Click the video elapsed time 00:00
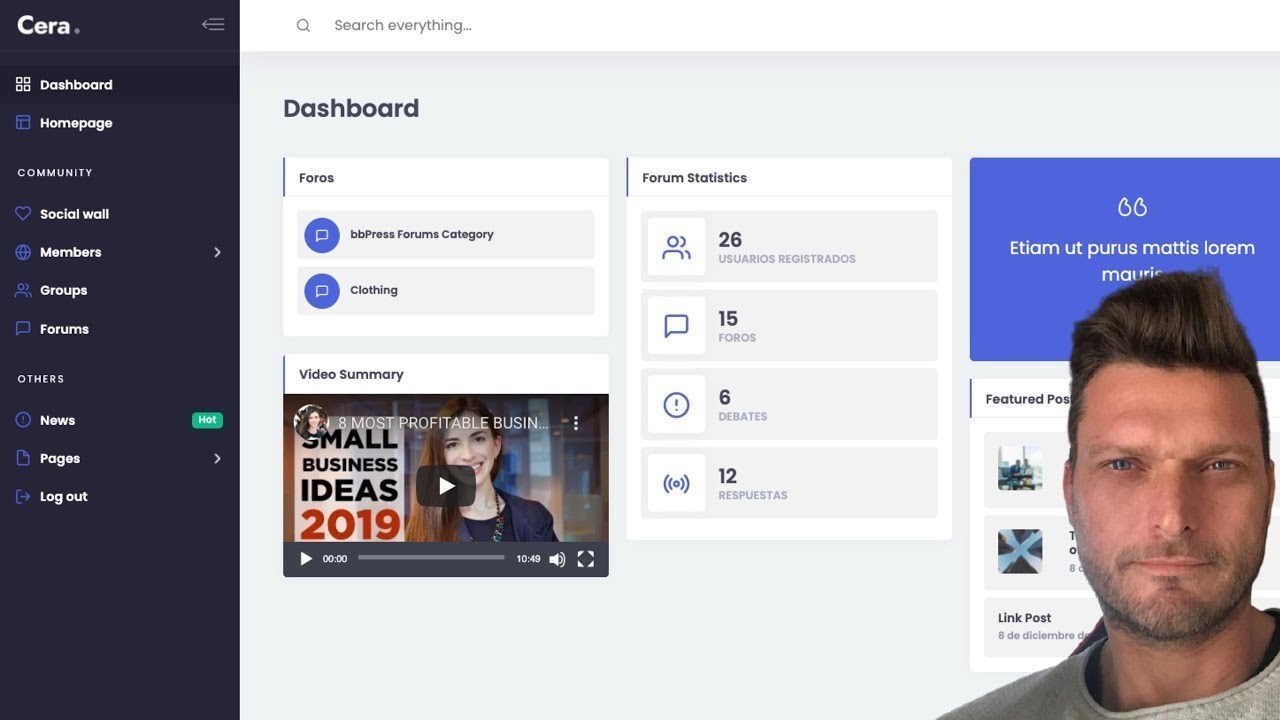The height and width of the screenshot is (720, 1280). 335,559
